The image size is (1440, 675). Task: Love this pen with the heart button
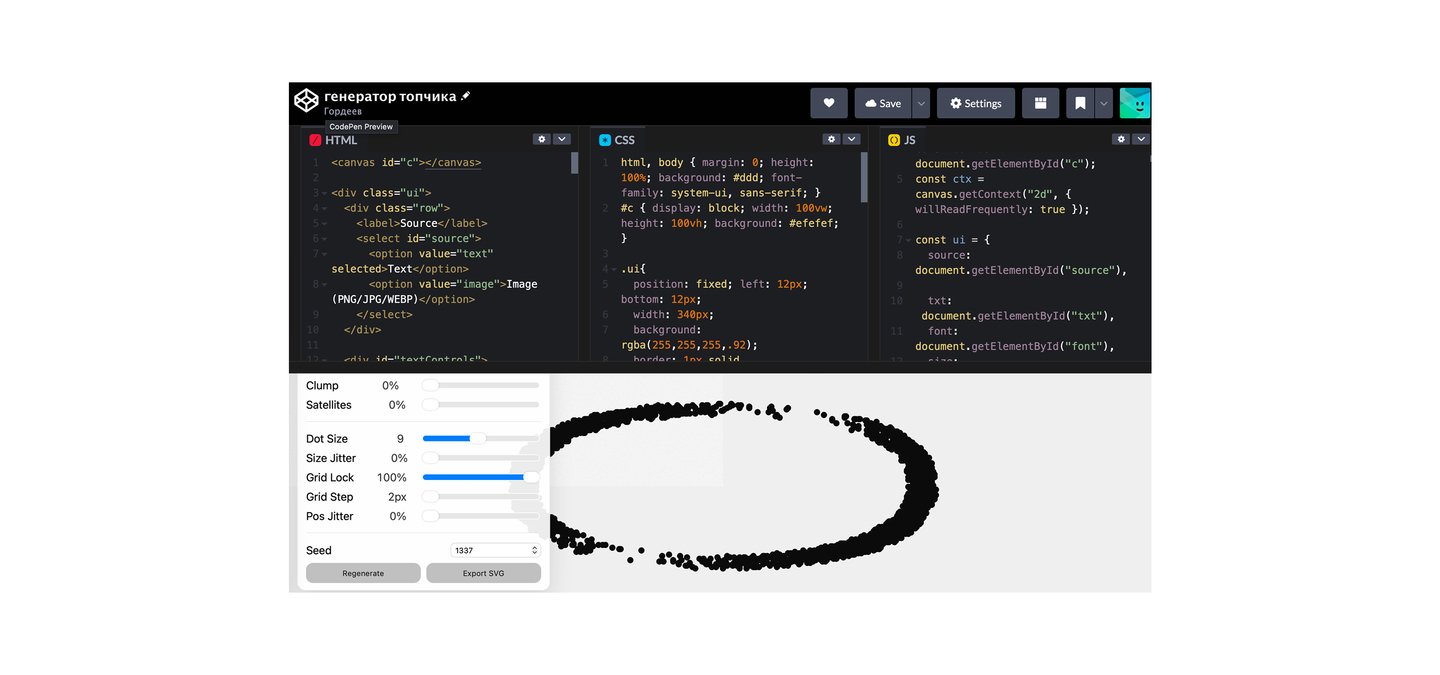pyautogui.click(x=829, y=103)
